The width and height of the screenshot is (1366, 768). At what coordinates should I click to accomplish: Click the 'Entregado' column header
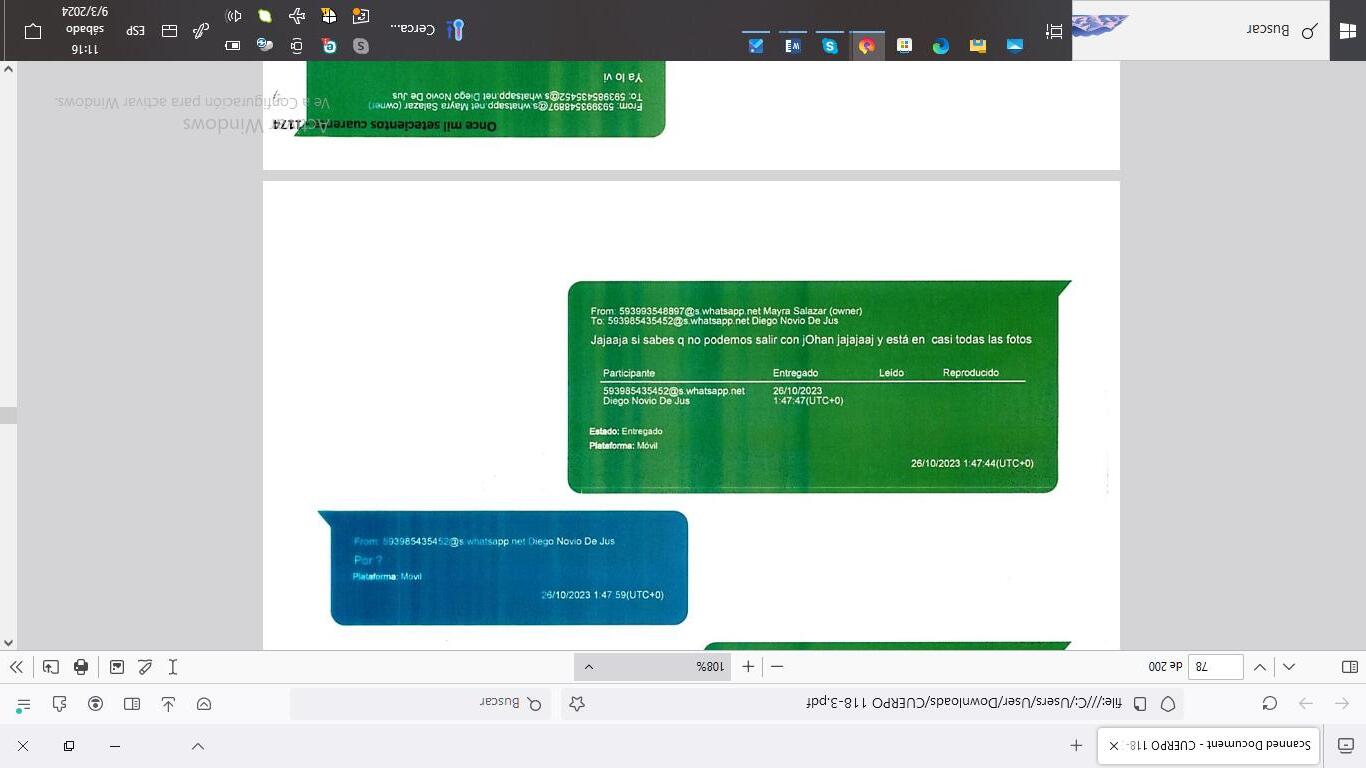click(x=795, y=373)
